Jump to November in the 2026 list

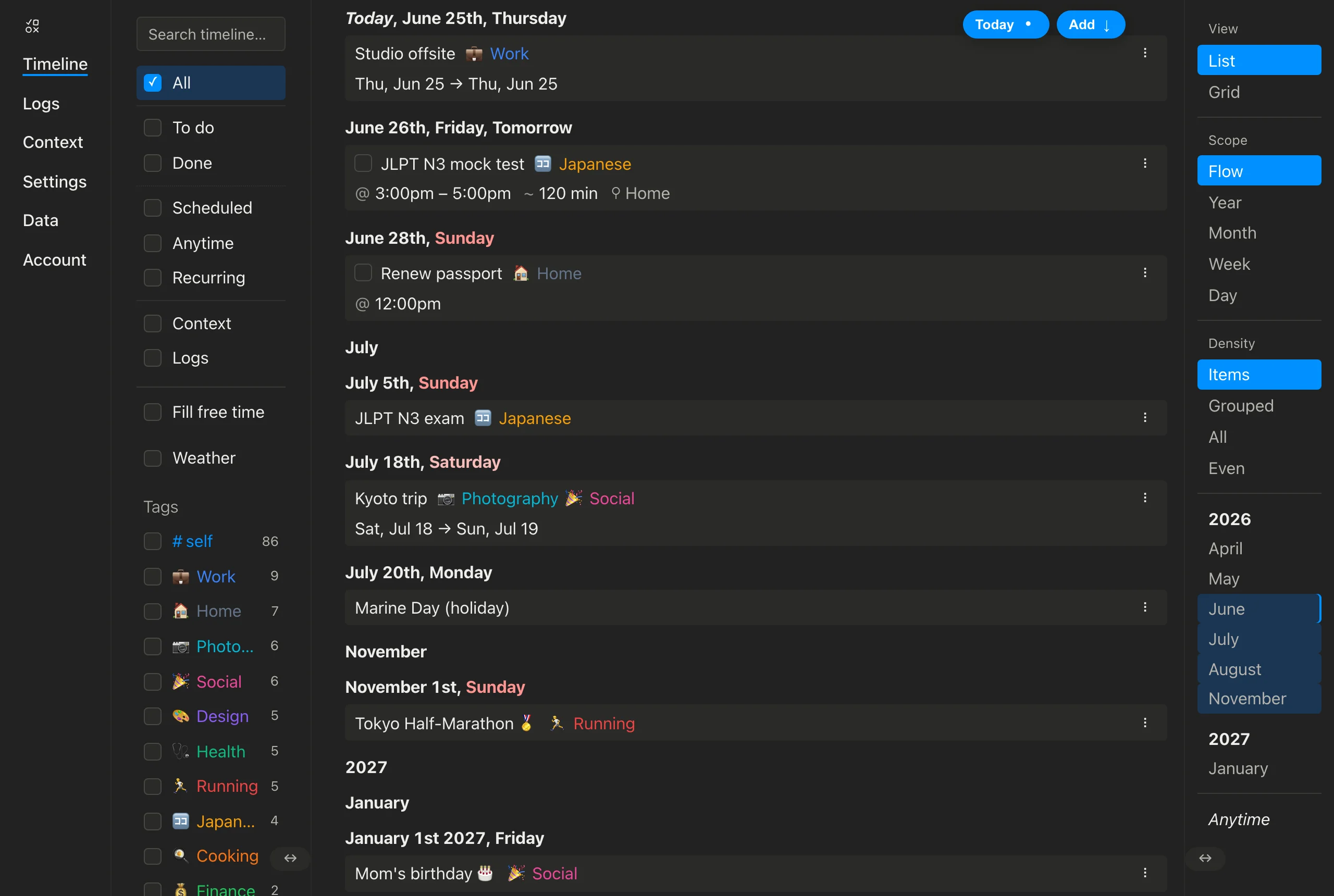[x=1259, y=698]
